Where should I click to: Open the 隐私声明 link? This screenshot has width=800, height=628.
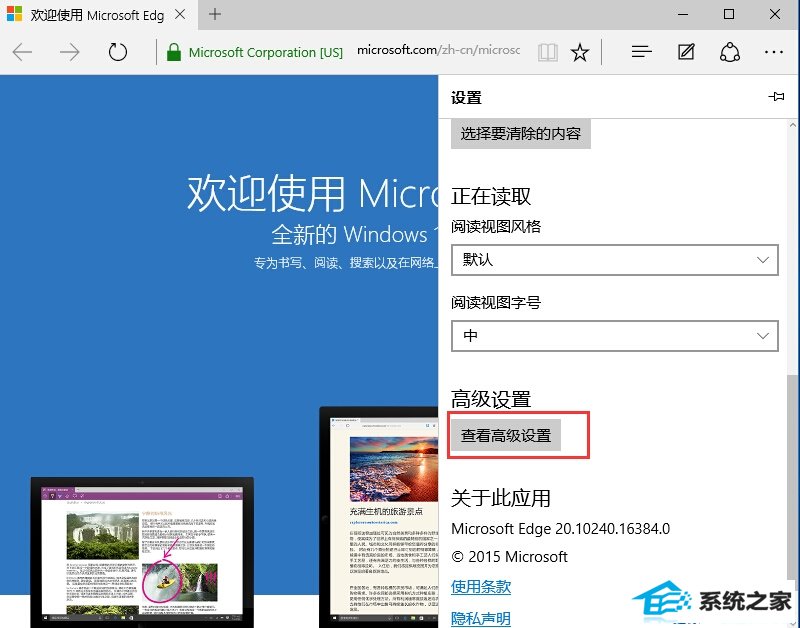click(x=481, y=618)
